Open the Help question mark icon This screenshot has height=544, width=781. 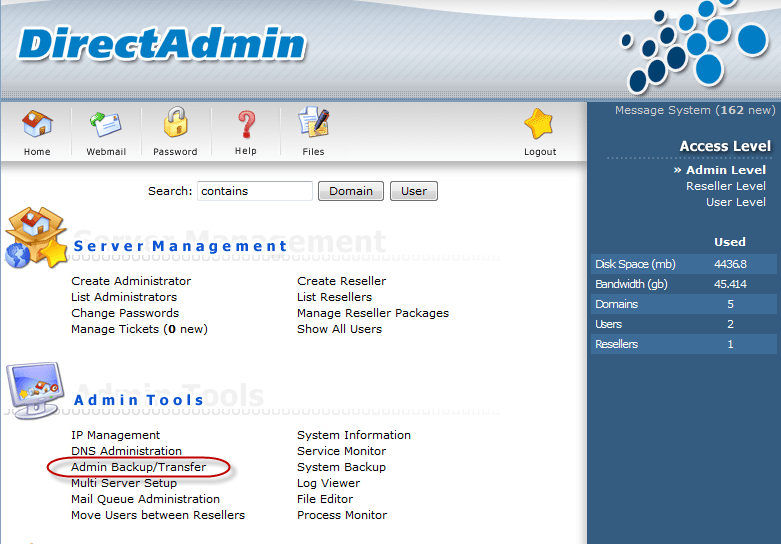[245, 125]
